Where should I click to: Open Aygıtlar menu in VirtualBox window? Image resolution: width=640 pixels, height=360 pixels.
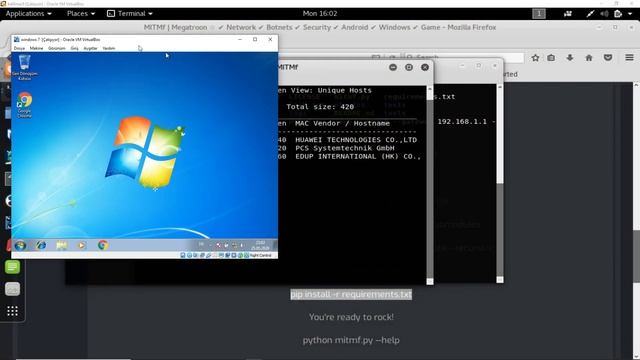[90, 48]
